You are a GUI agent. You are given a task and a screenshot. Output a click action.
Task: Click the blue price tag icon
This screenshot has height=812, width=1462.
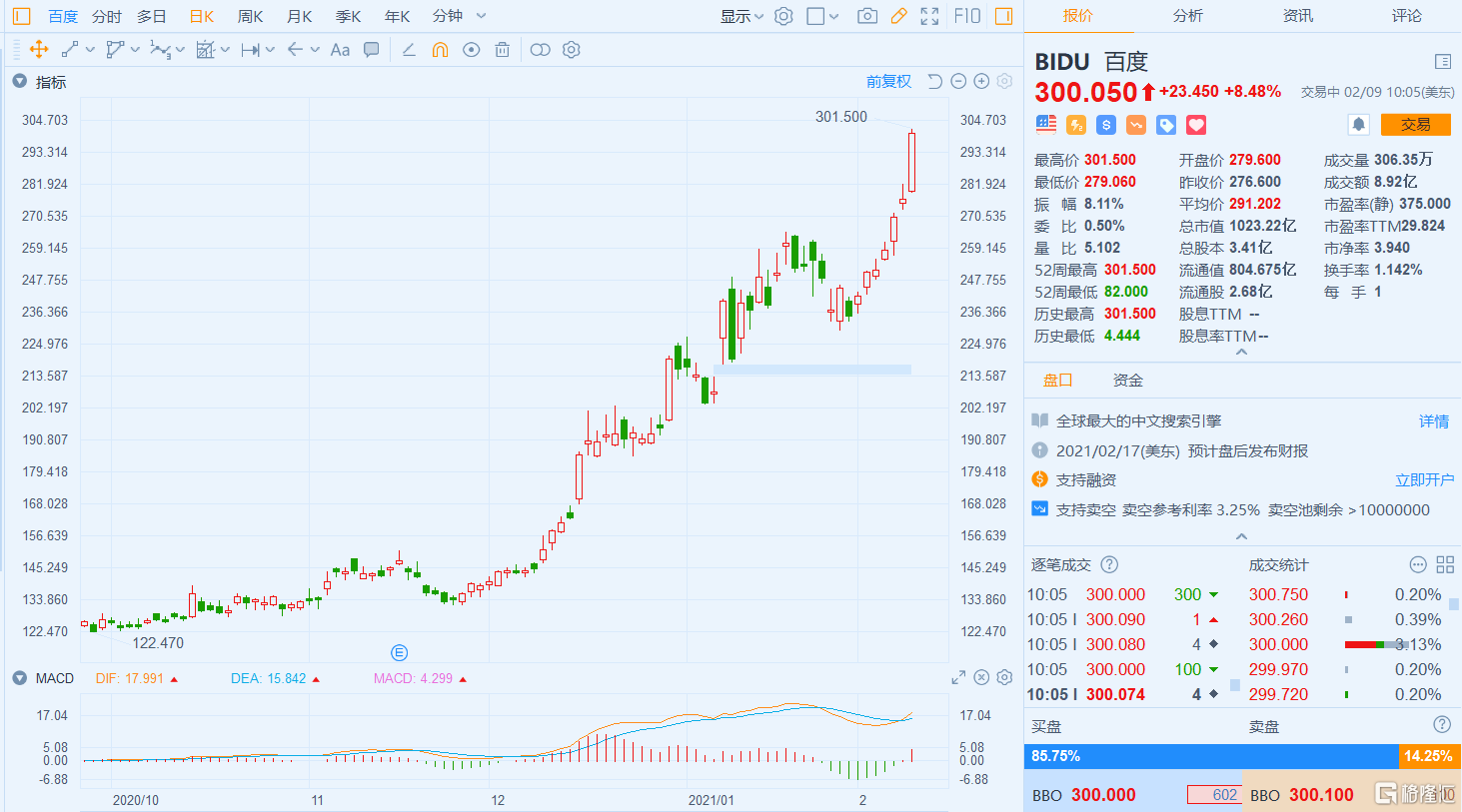[1166, 124]
